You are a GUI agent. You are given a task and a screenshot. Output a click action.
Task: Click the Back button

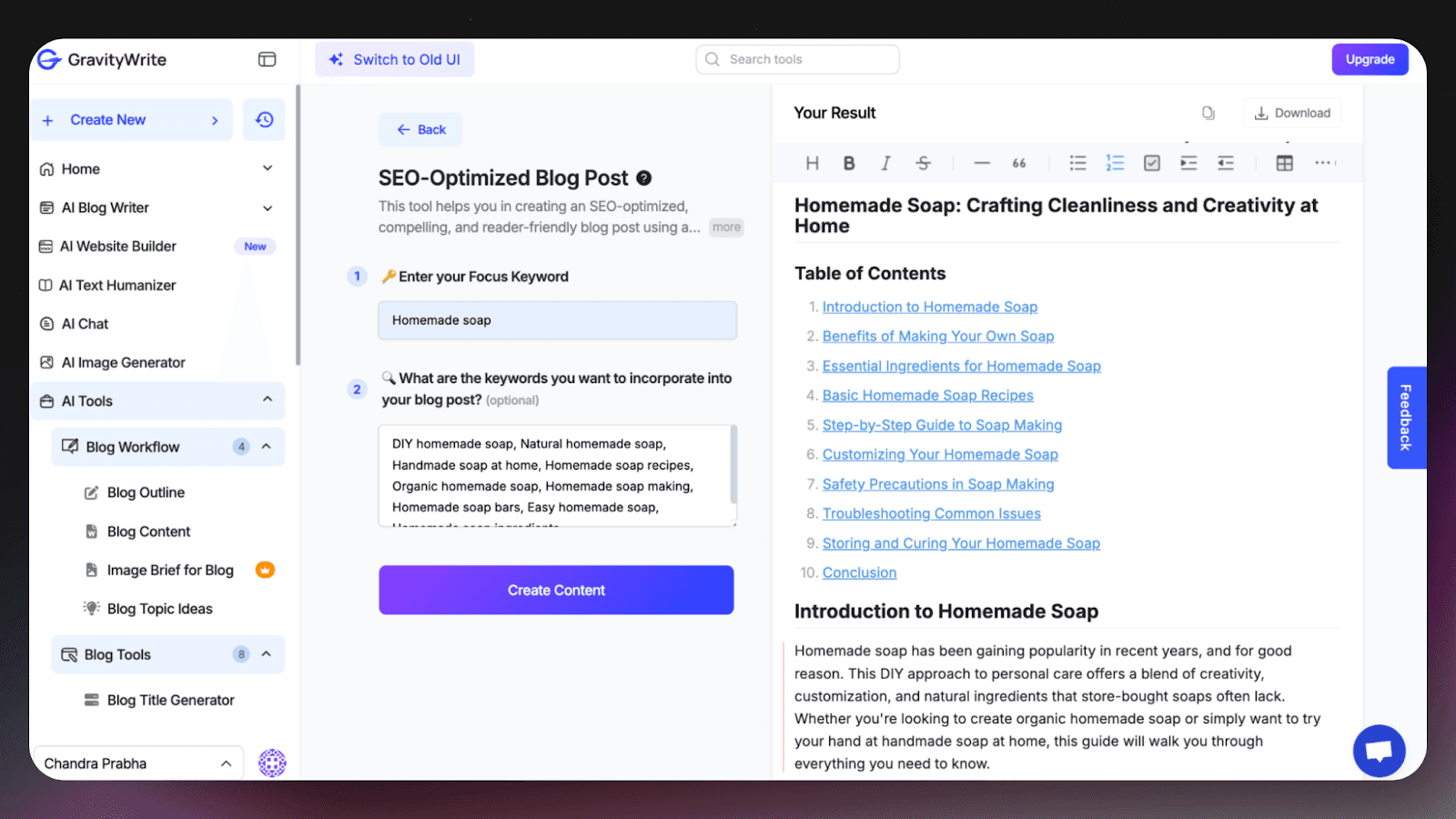[x=420, y=129]
